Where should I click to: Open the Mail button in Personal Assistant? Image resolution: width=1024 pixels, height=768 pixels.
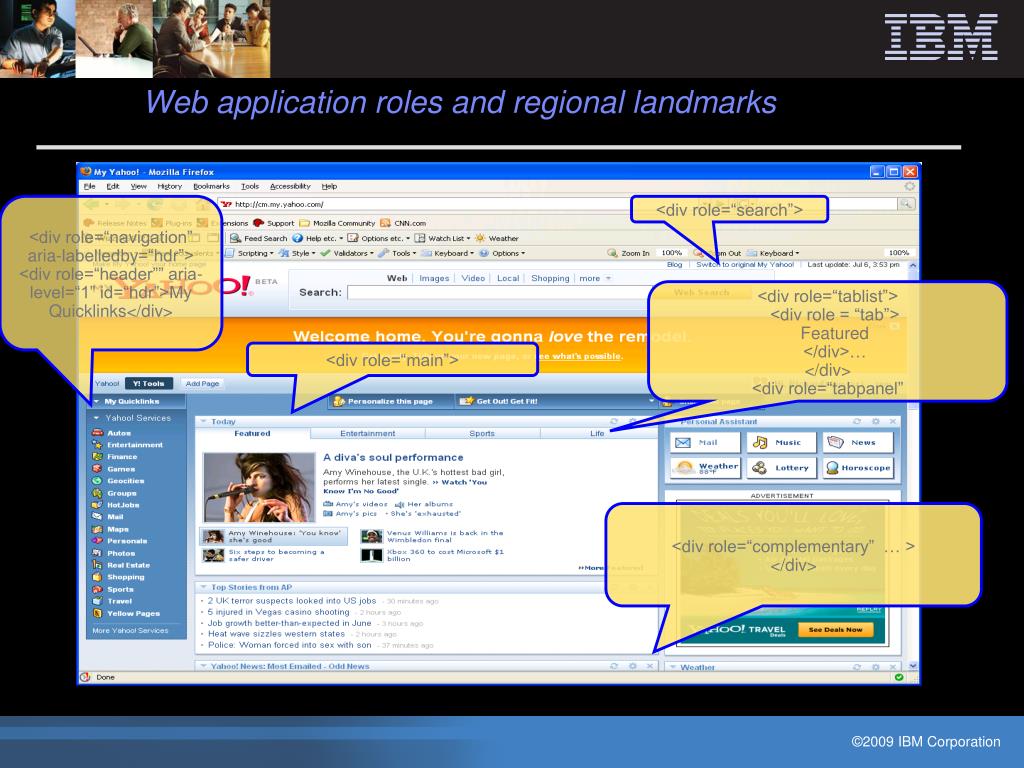point(705,442)
